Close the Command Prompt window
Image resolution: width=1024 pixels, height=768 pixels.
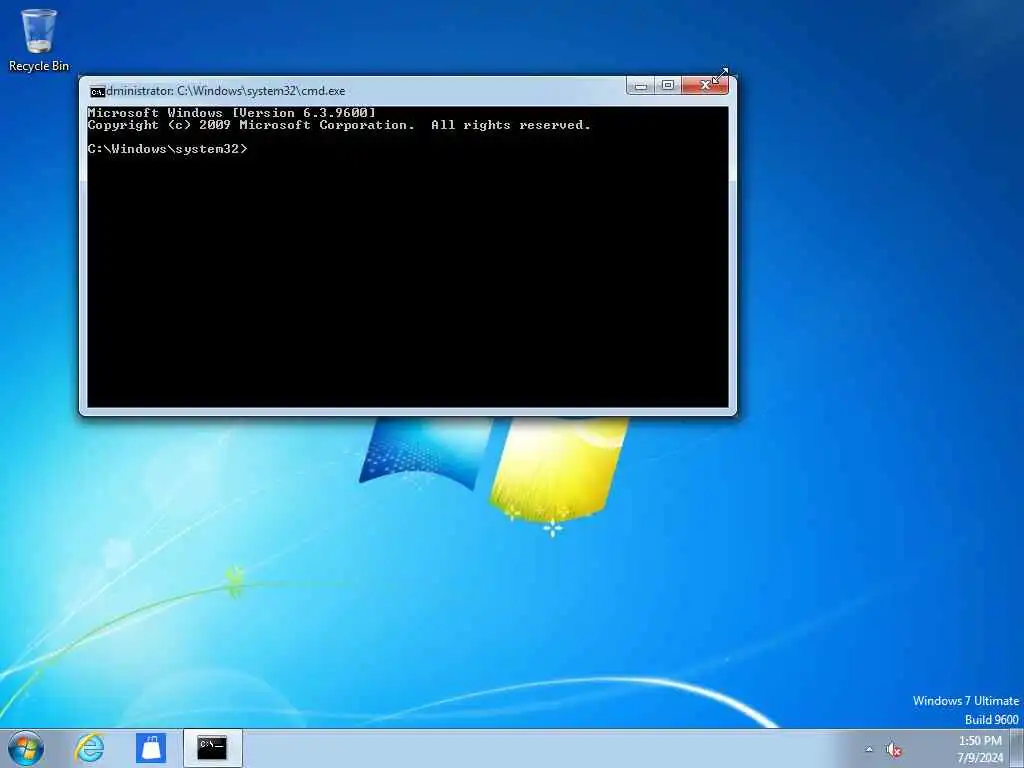click(x=705, y=86)
